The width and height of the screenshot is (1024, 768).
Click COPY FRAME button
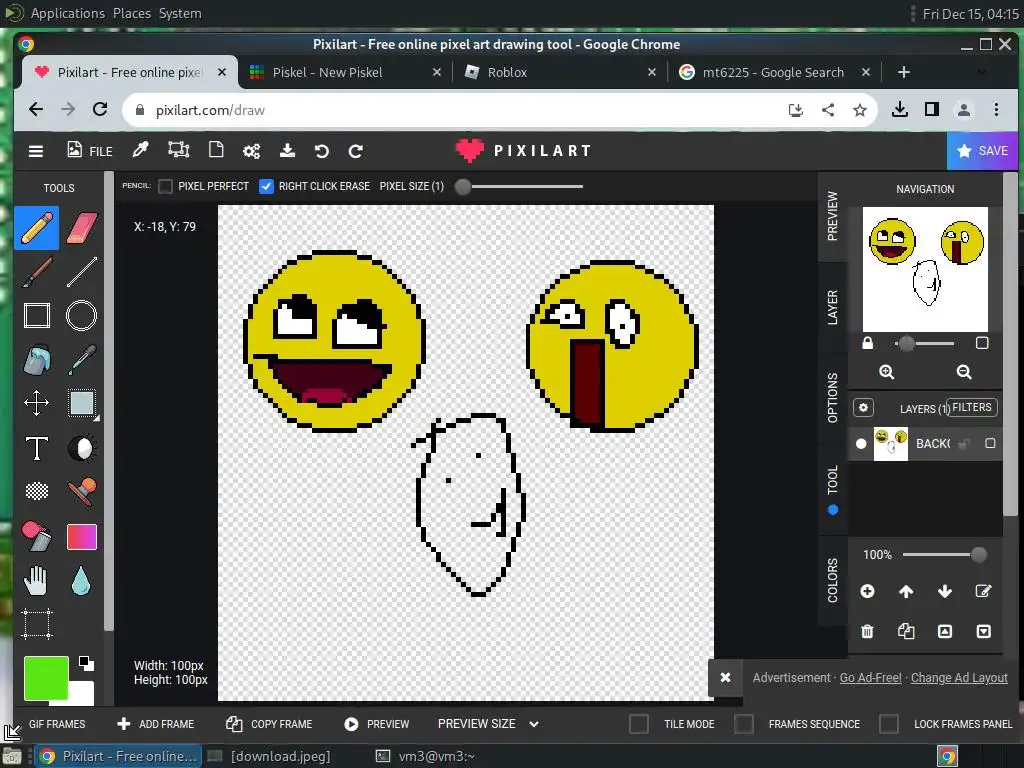[269, 724]
